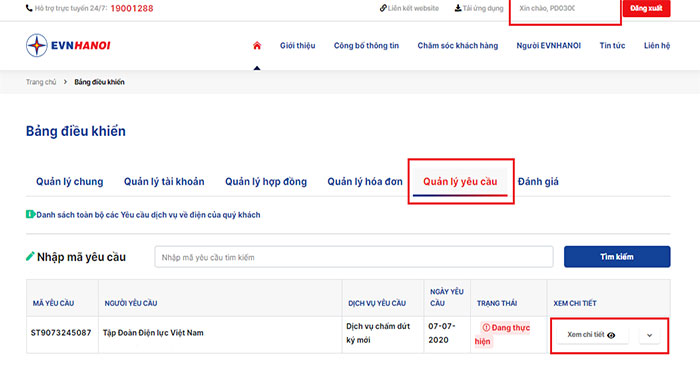700x367 pixels.
Task: Switch to Đánh giá tab
Action: click(538, 181)
